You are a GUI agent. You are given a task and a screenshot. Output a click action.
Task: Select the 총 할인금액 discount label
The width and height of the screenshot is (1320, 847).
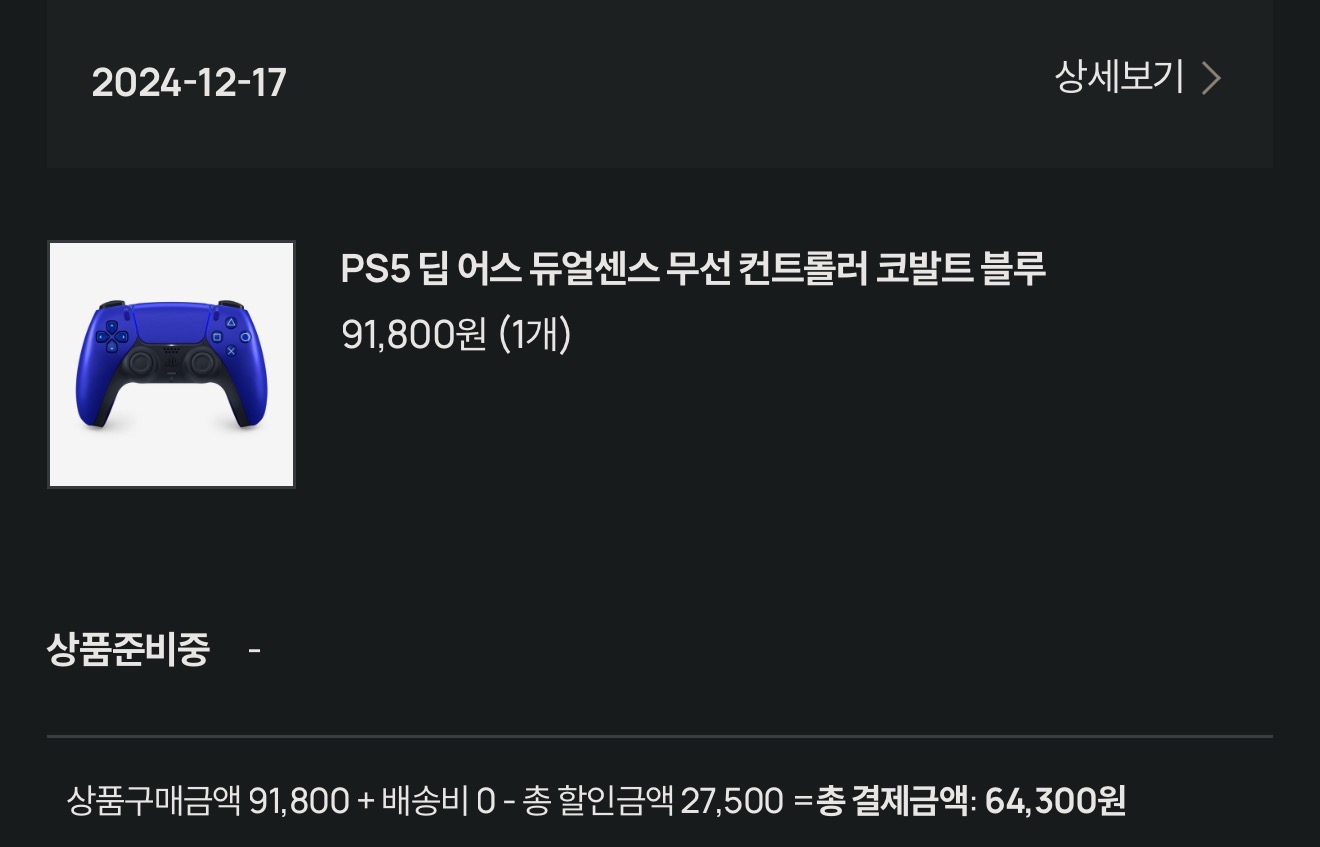598,801
